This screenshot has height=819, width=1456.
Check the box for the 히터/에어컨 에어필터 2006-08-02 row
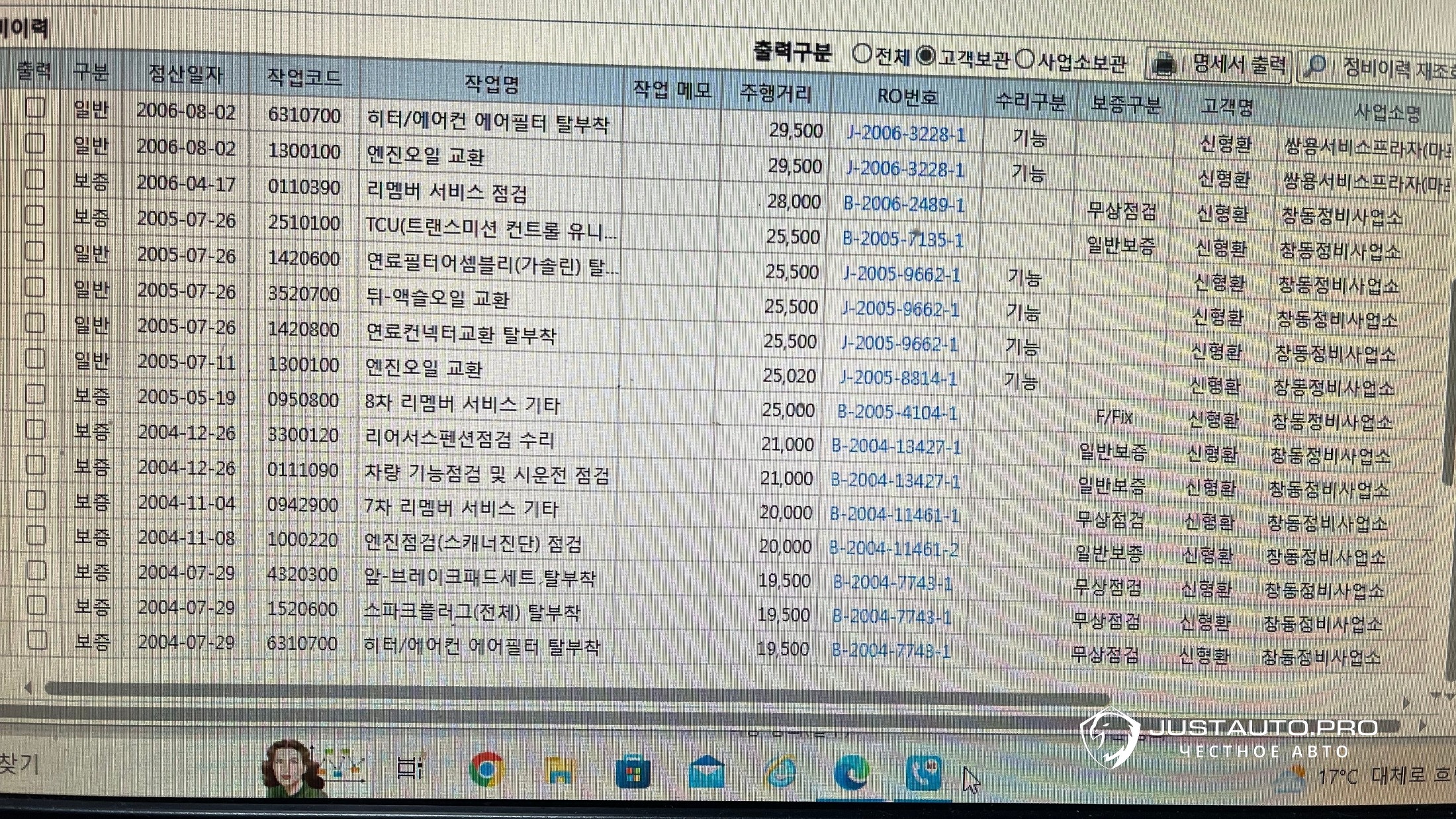(35, 107)
